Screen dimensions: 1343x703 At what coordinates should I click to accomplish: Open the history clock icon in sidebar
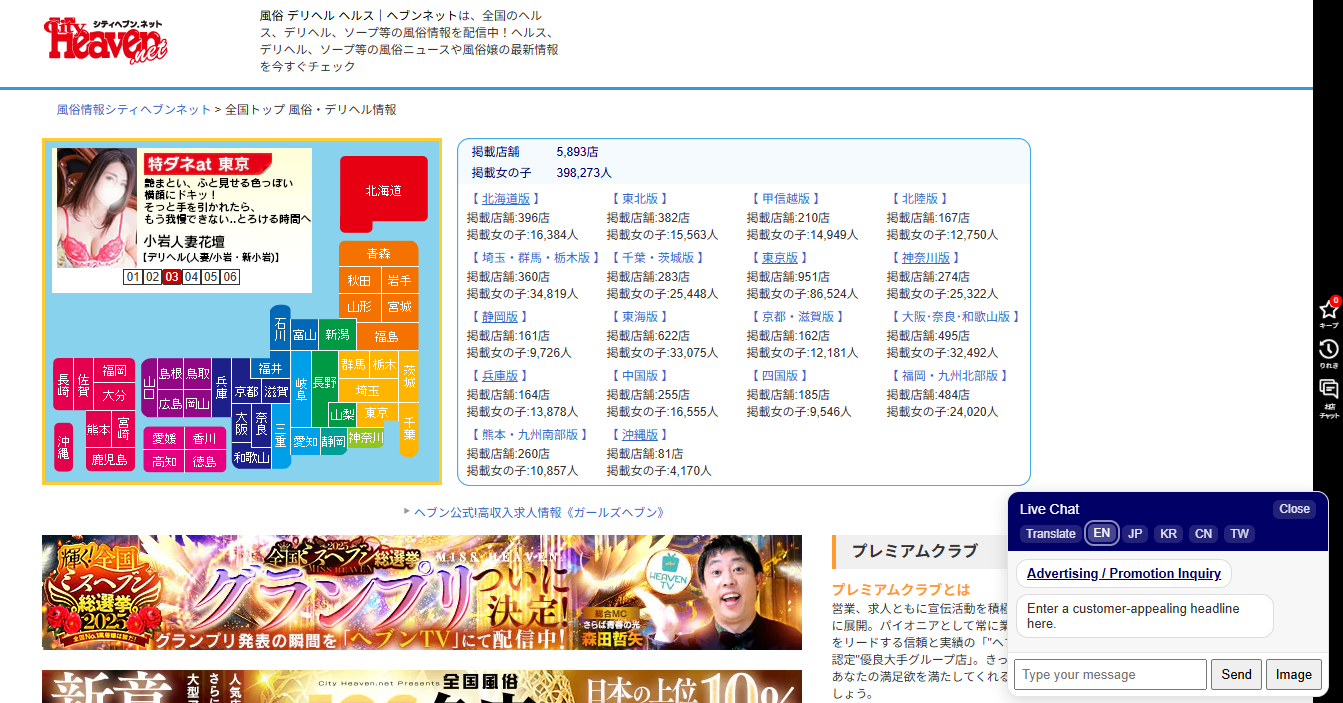click(1328, 351)
